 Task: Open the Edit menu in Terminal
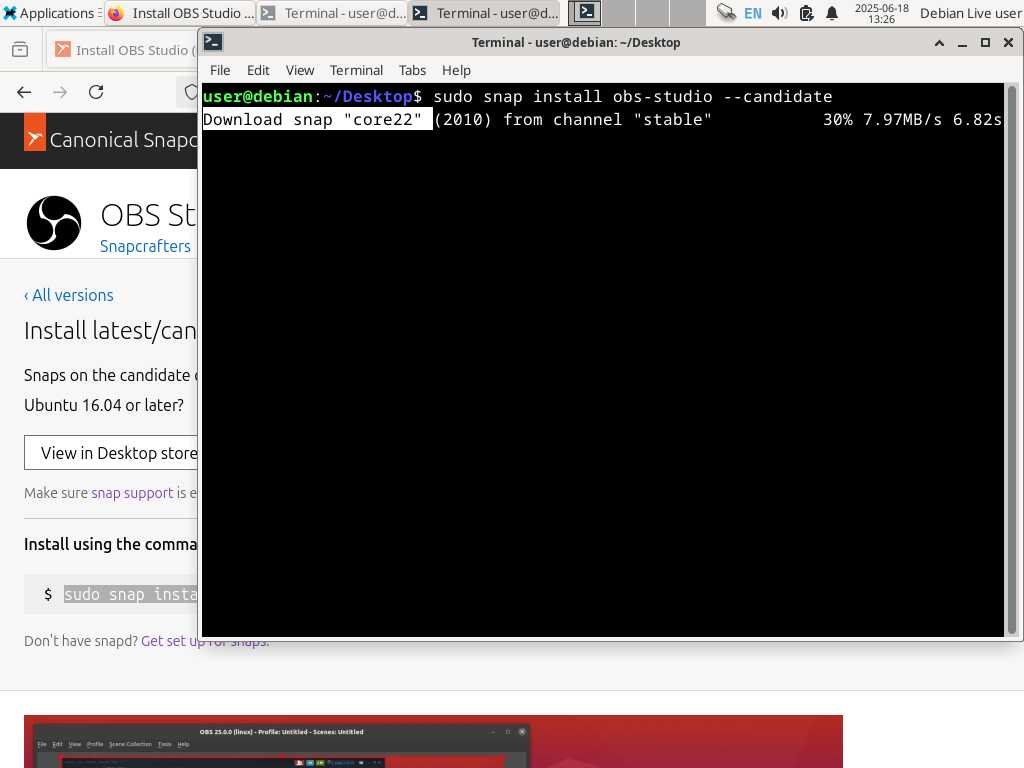pyautogui.click(x=258, y=71)
